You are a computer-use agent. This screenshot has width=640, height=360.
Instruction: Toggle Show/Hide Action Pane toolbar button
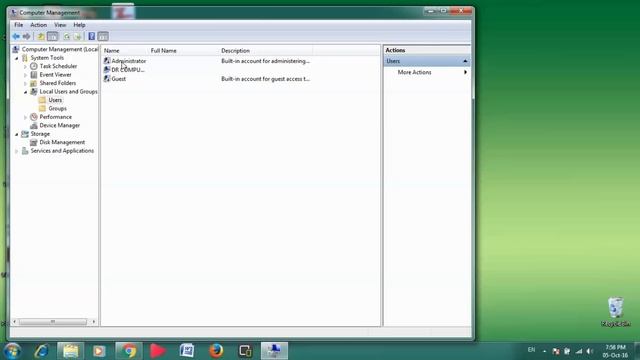click(103, 36)
